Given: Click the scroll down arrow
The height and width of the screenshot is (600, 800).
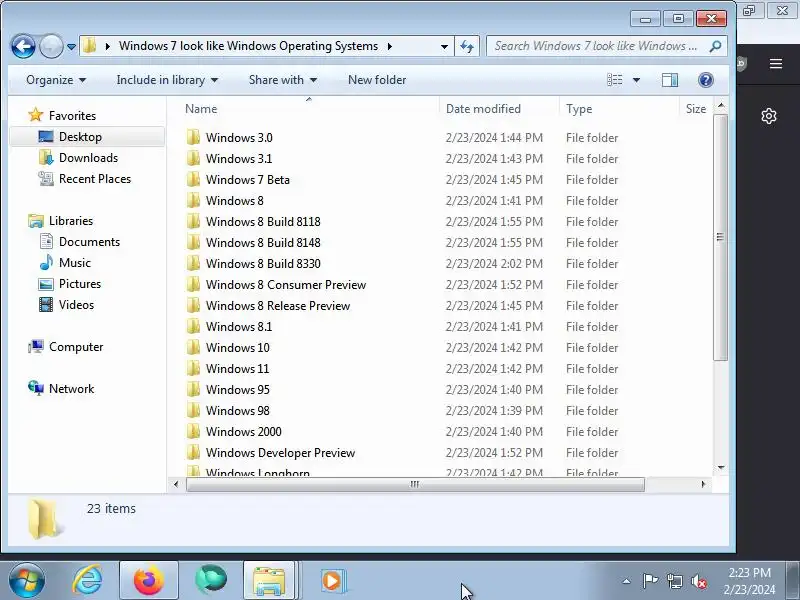Looking at the screenshot, I should tap(721, 467).
